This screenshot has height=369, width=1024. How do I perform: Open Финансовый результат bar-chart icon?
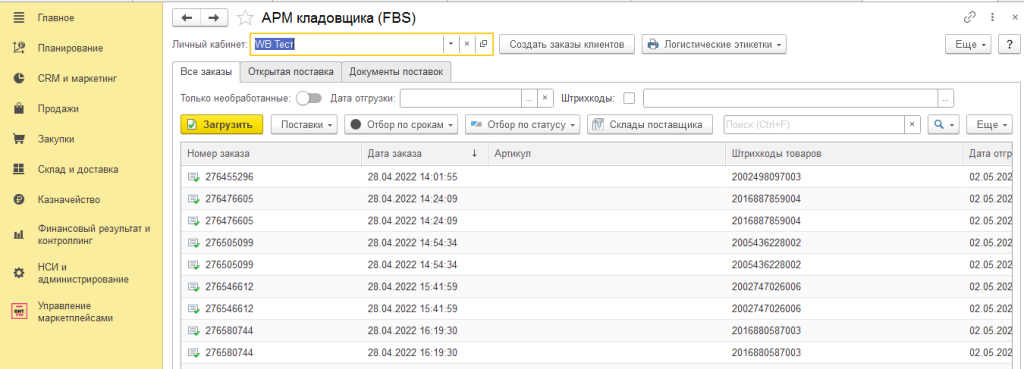click(19, 234)
